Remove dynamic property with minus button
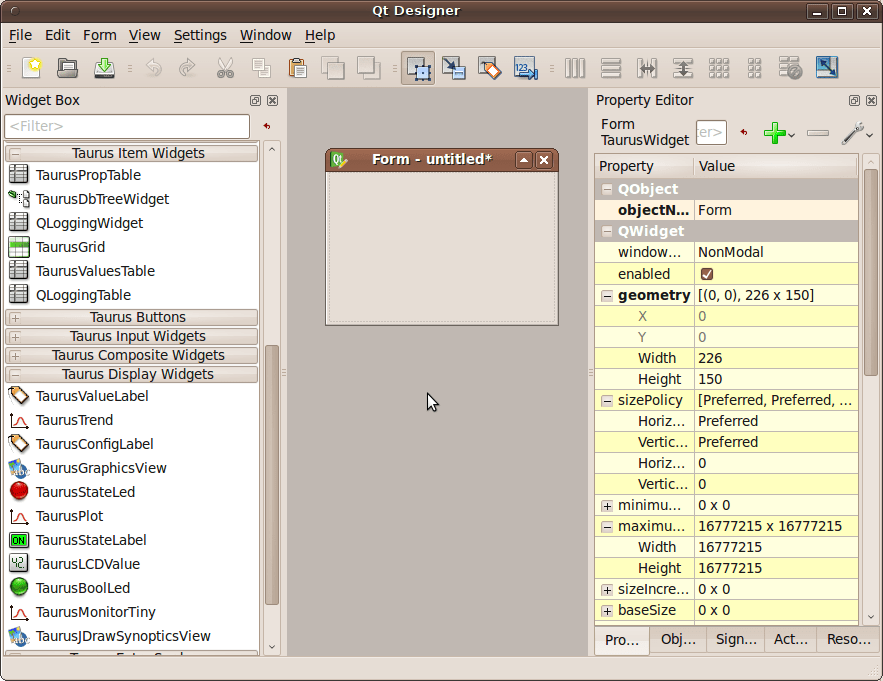883x681 pixels. pos(816,132)
